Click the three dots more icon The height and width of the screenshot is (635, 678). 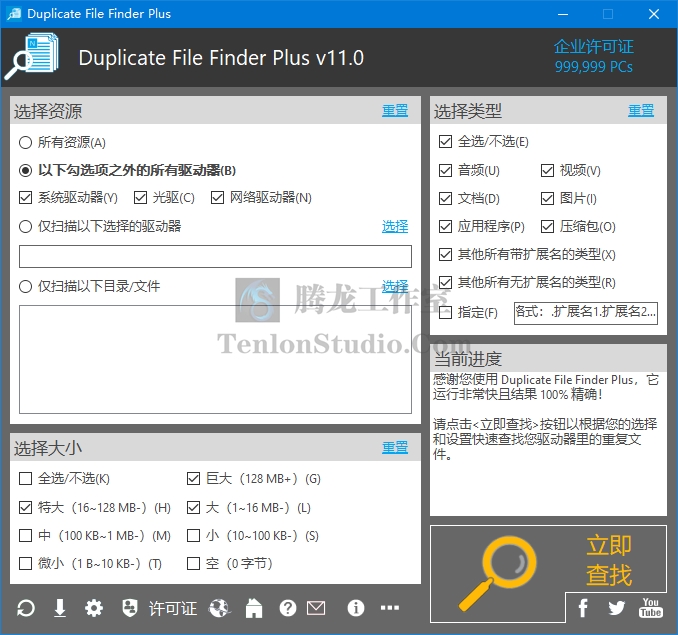coord(390,608)
